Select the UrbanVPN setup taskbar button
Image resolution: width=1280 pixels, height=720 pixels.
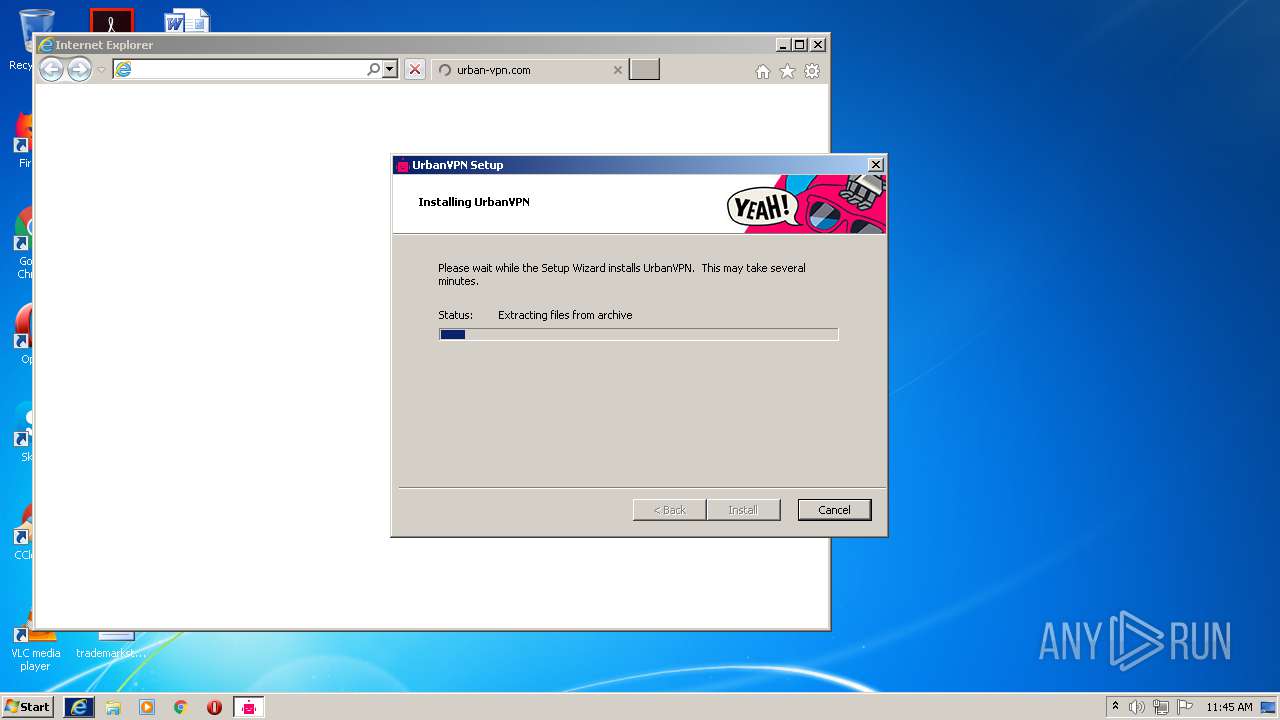[x=249, y=707]
